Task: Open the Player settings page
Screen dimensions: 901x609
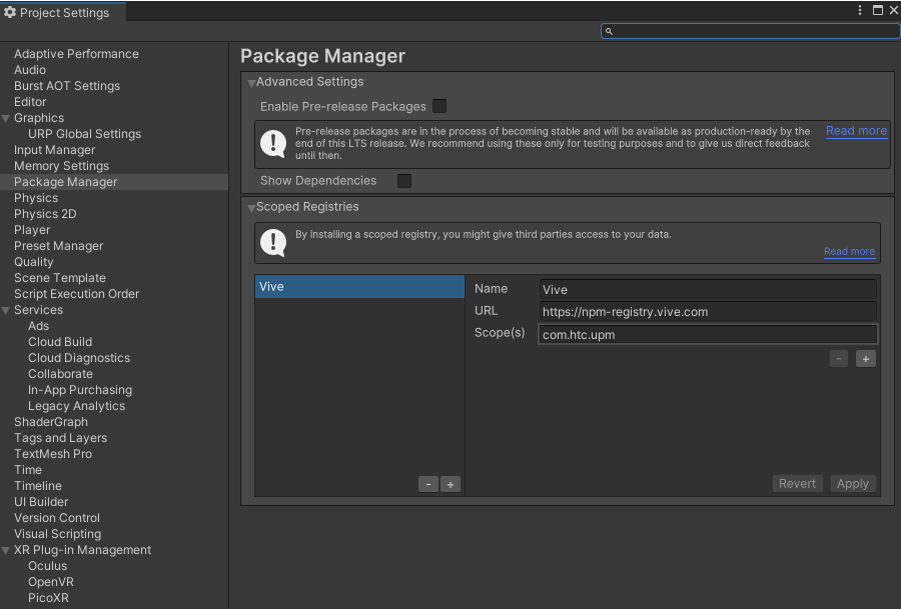Action: tap(32, 230)
